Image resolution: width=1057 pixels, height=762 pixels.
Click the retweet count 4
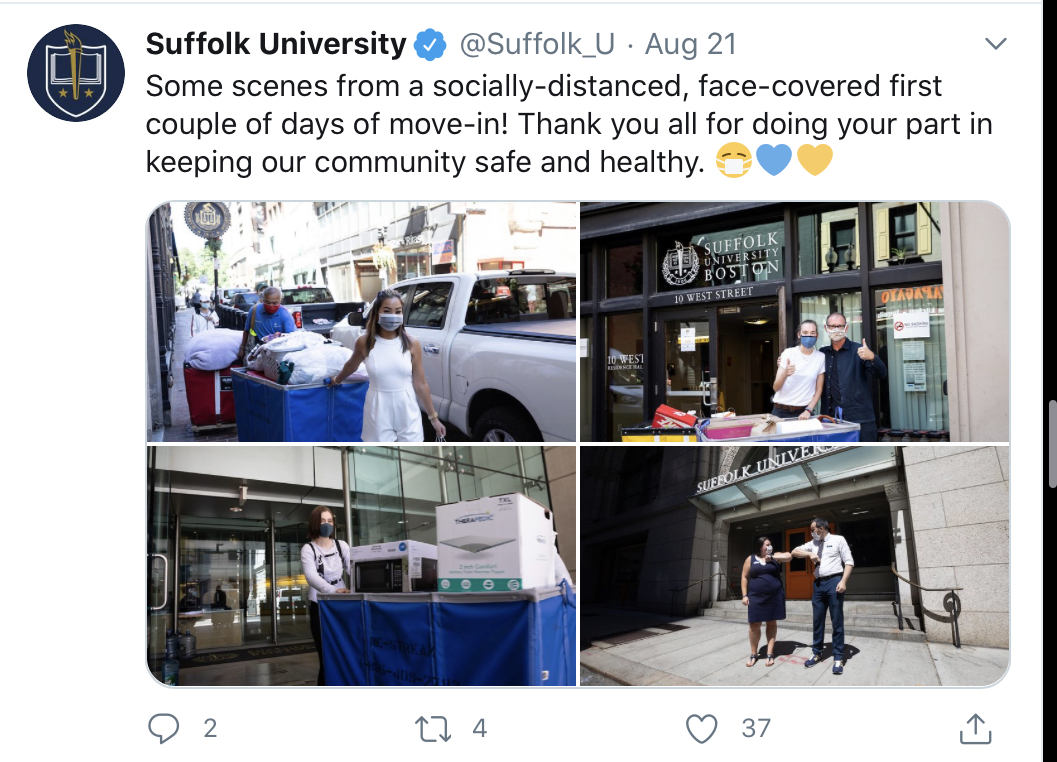[x=479, y=728]
